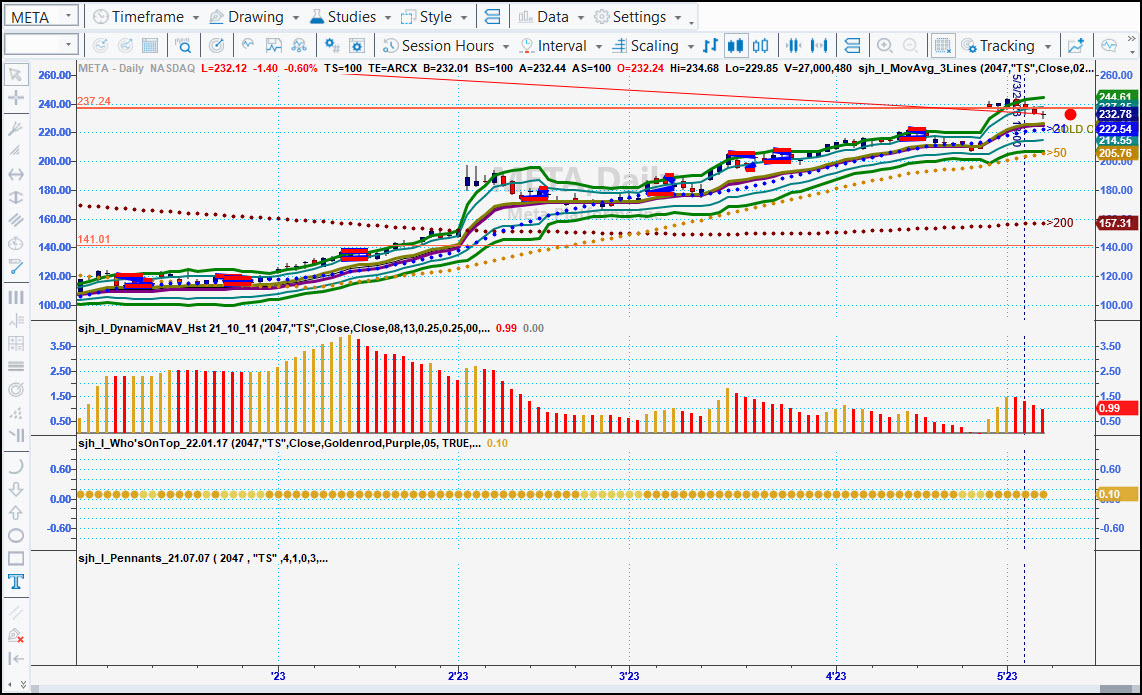Click the small waveform study icon
1142x695 pixels.
coord(248,45)
